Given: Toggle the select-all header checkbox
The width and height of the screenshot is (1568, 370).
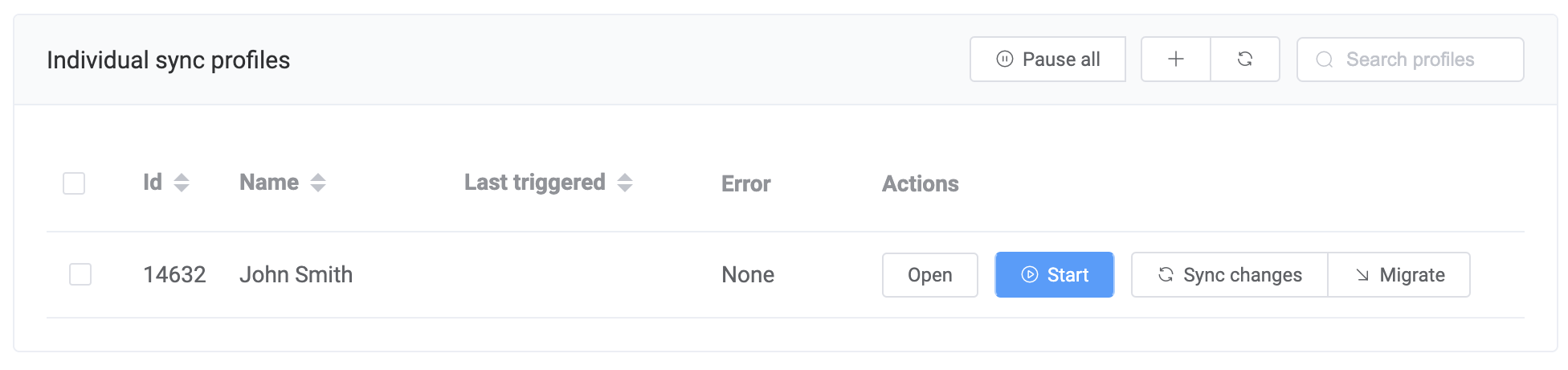Looking at the screenshot, I should tap(74, 183).
